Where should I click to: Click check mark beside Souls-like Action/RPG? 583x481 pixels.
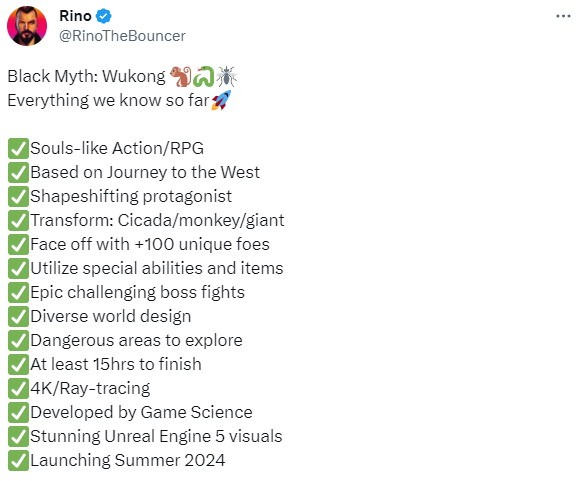click(18, 149)
